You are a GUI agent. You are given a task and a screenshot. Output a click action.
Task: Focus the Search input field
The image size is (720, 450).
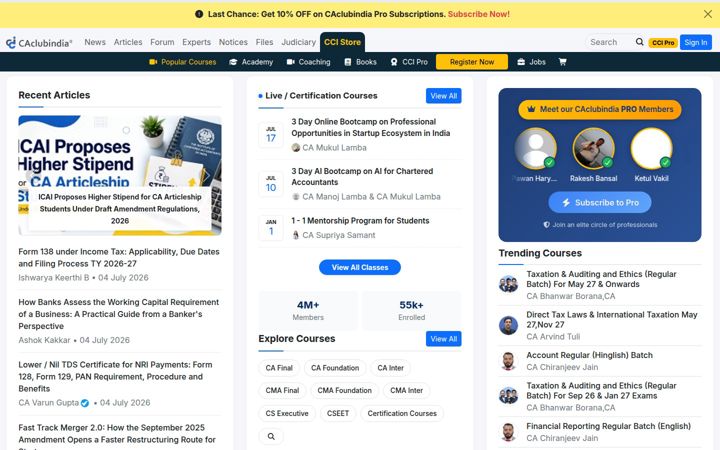click(610, 42)
